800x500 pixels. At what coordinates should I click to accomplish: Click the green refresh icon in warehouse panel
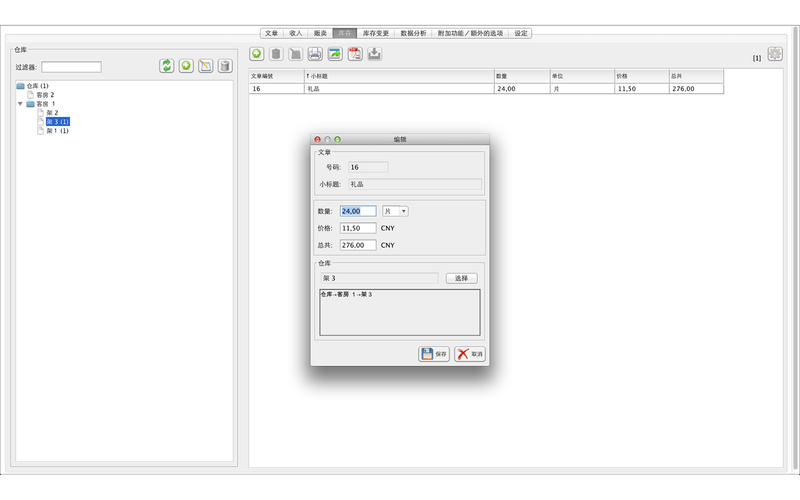(167, 66)
